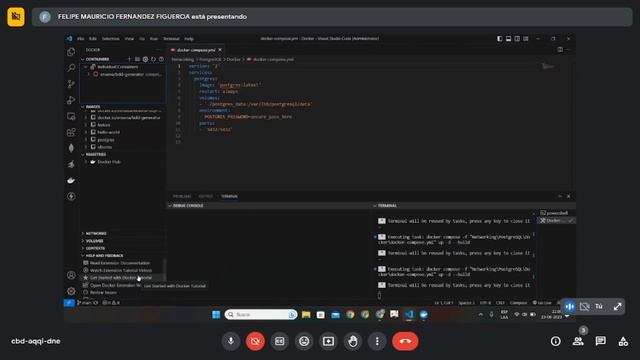640x360 pixels.
Task: Click Go Live in the status bar
Action: coord(542,303)
